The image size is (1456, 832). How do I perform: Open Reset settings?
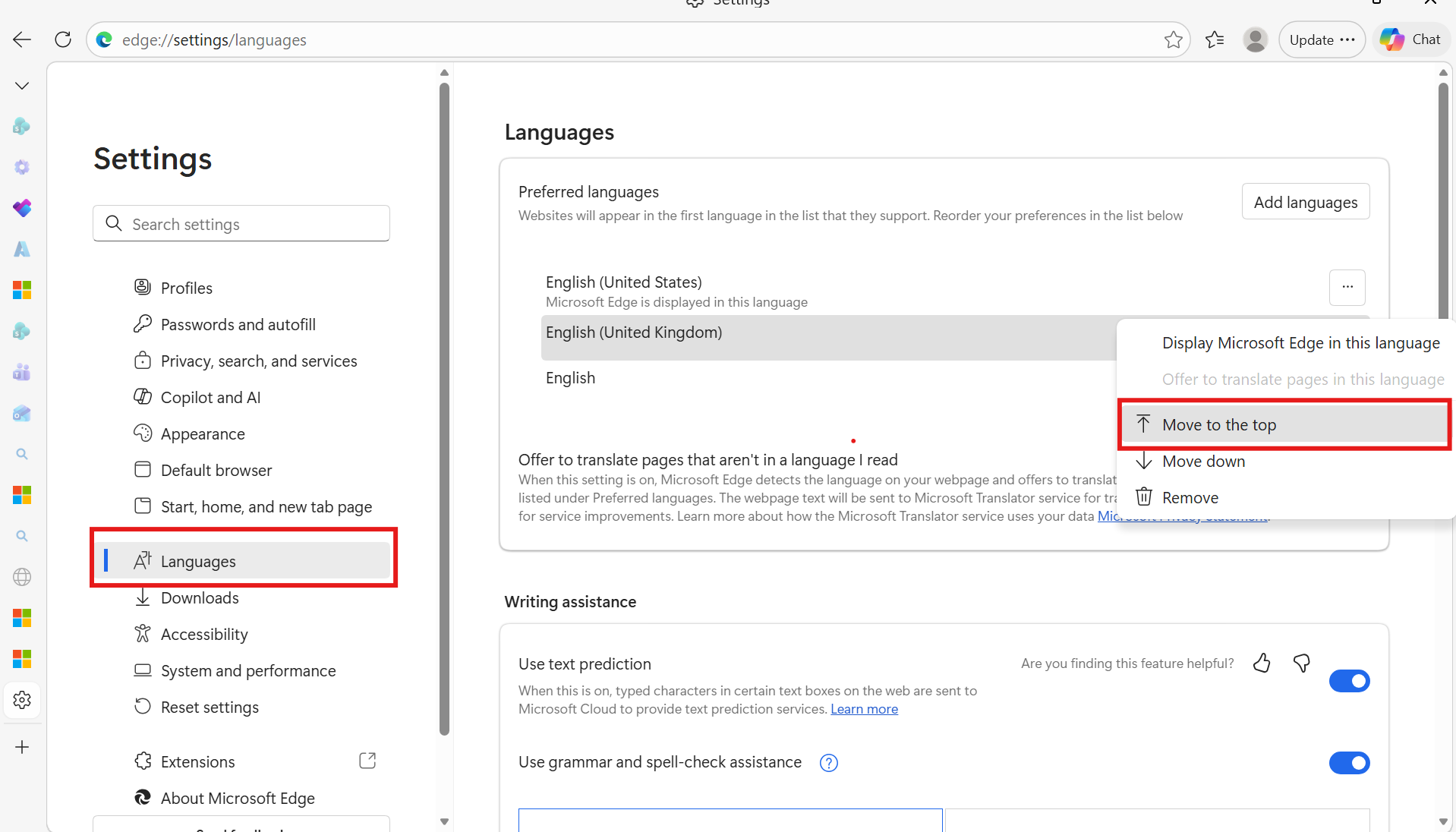coord(241,707)
